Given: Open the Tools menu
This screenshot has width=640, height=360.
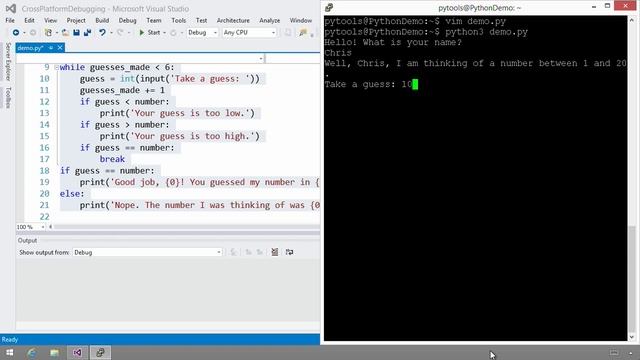Looking at the screenshot, I should point(178,20).
